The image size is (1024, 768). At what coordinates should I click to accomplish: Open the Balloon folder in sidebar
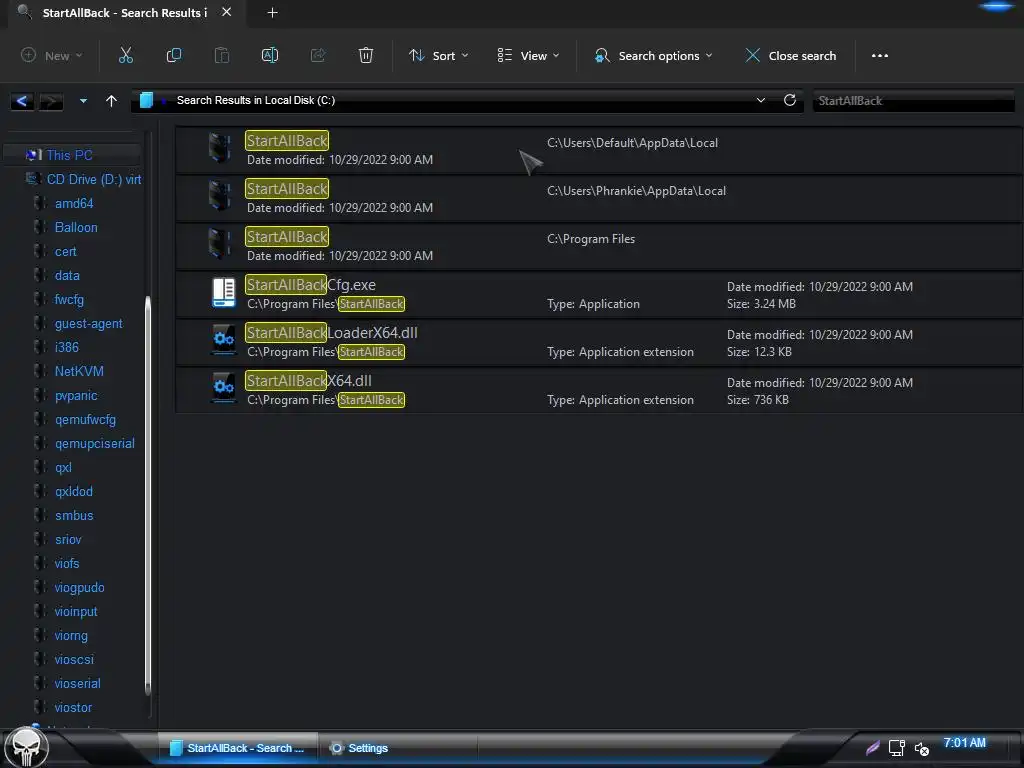(76, 228)
